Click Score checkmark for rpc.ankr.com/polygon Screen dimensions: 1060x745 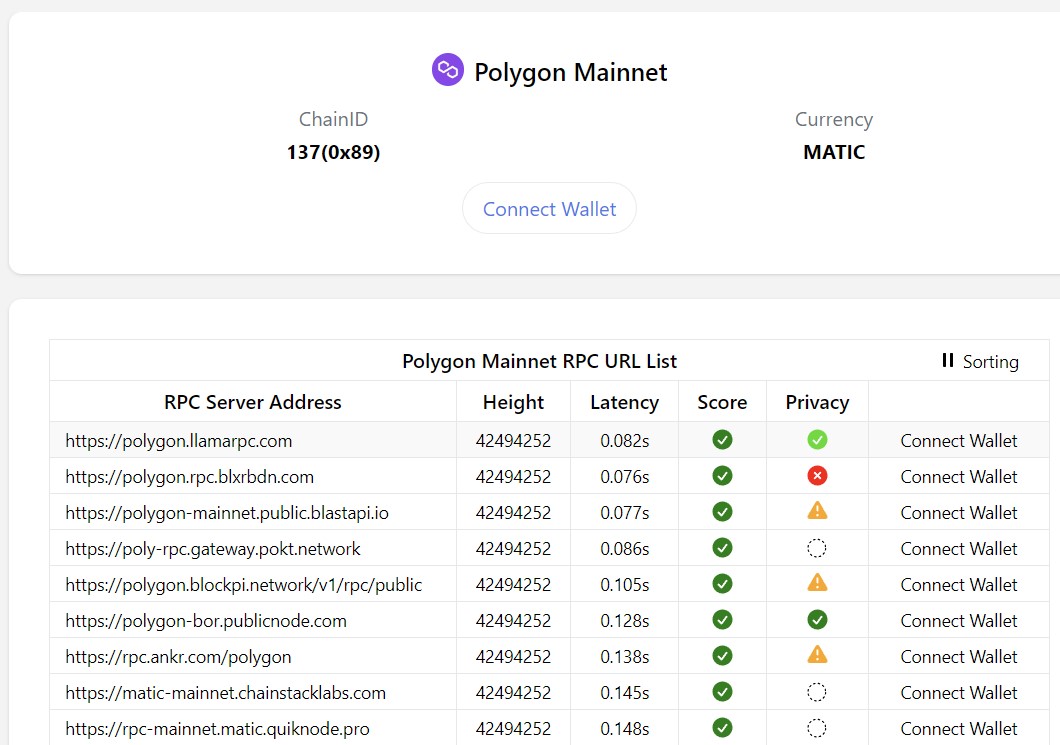(x=722, y=656)
